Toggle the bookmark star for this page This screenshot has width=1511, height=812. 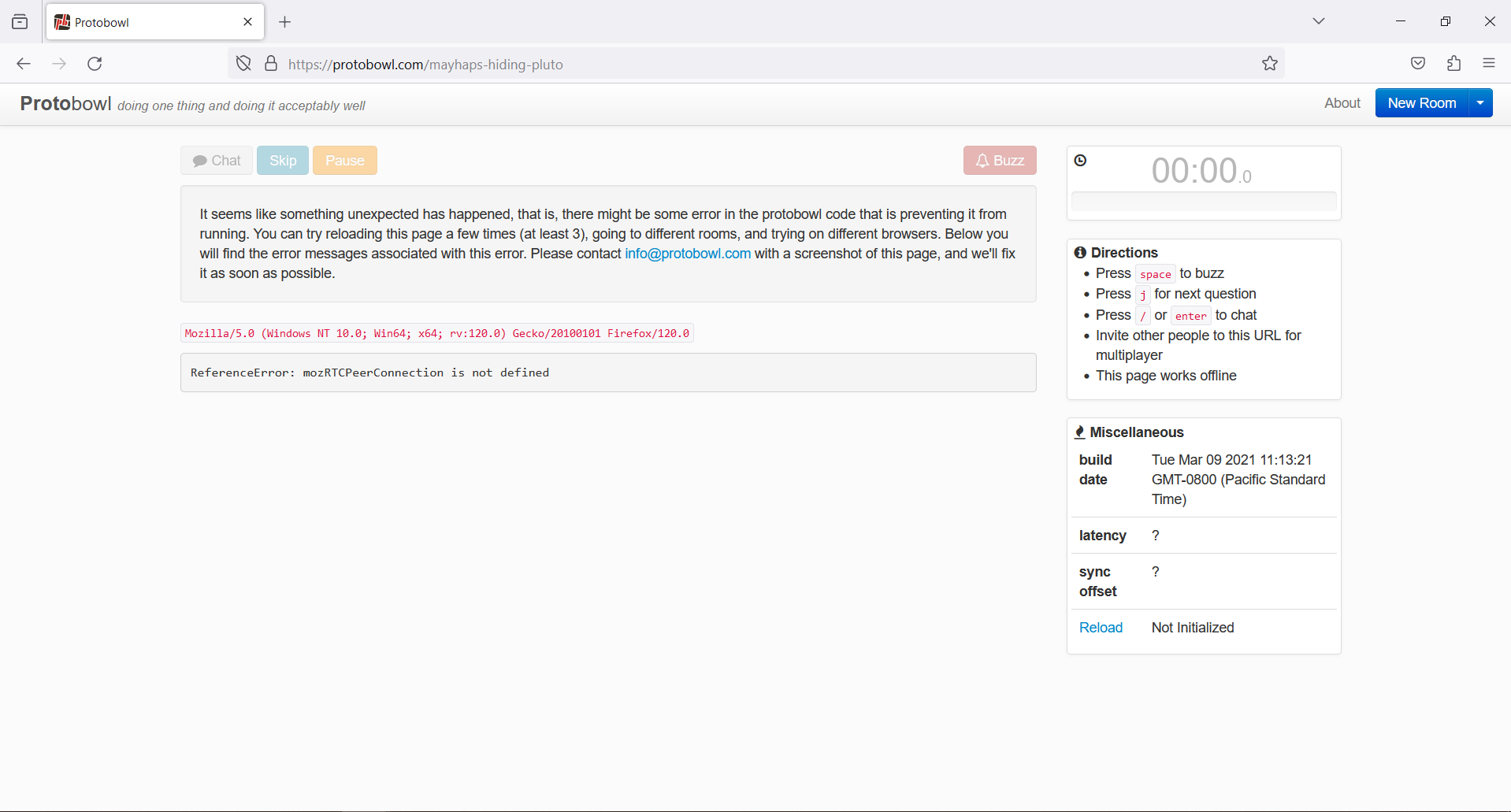pyautogui.click(x=1269, y=63)
